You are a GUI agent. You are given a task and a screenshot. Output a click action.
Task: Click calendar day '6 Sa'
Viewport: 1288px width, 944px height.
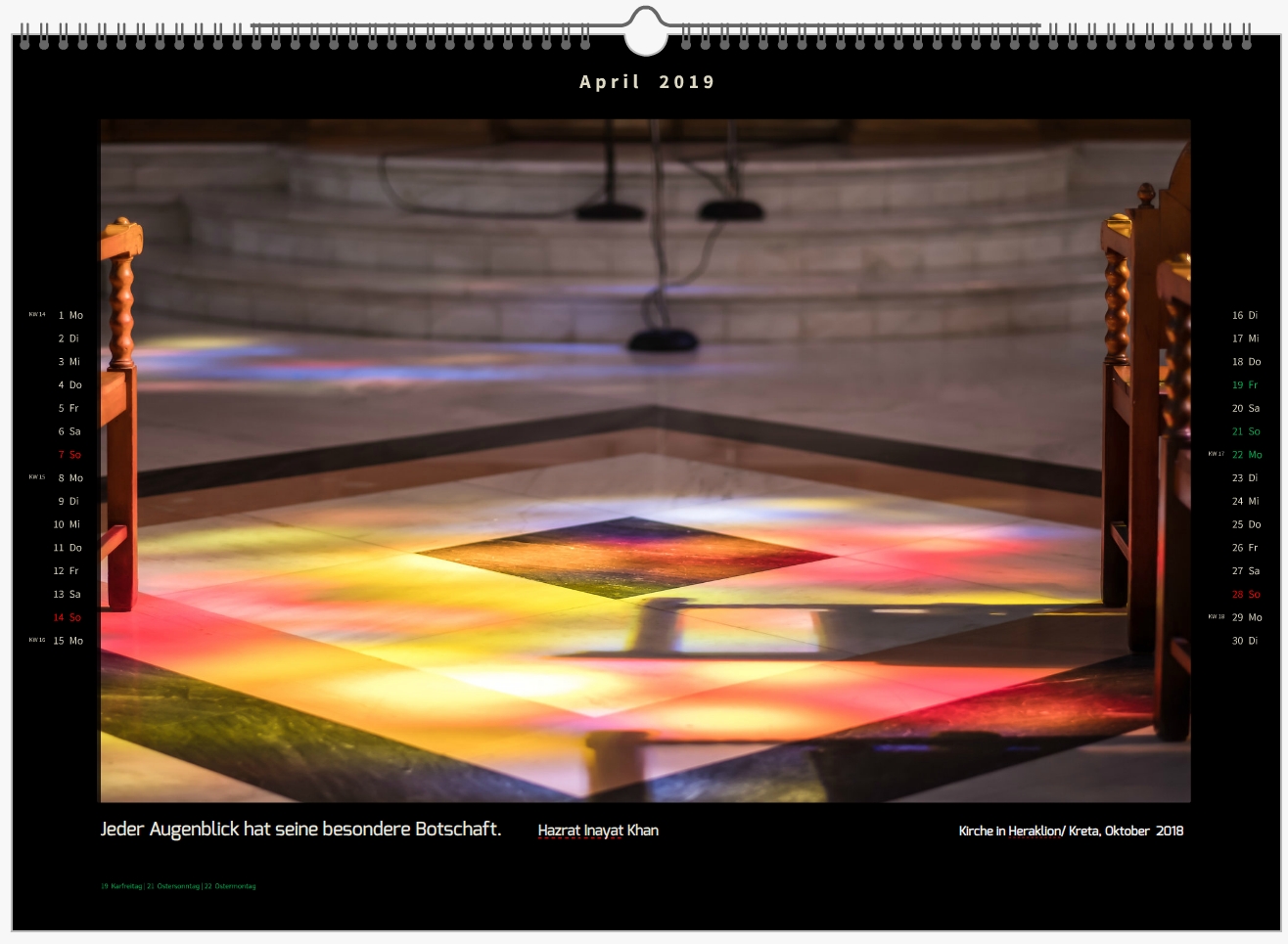point(69,431)
